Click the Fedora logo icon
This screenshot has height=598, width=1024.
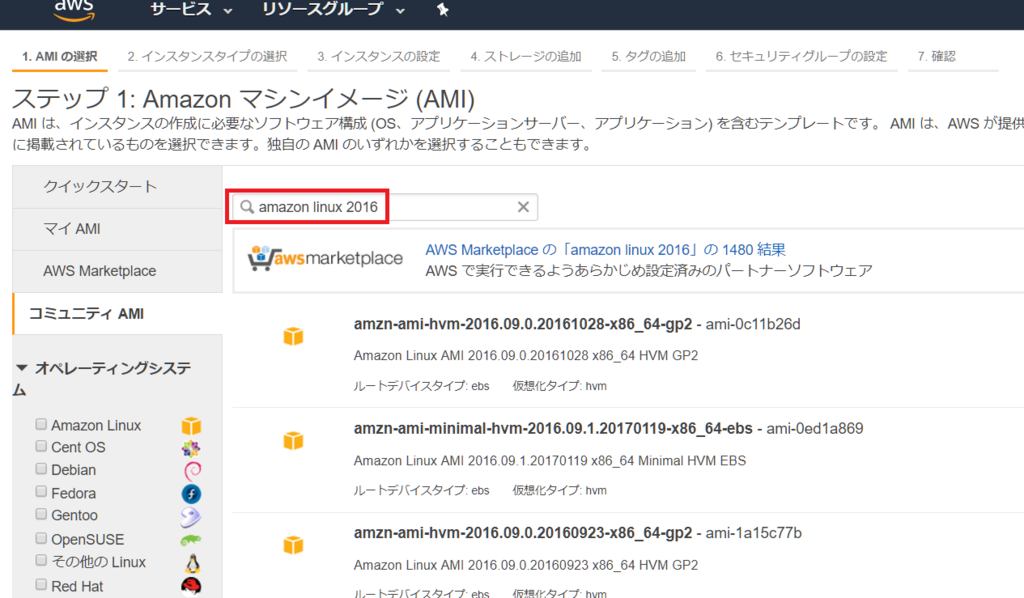(x=191, y=494)
